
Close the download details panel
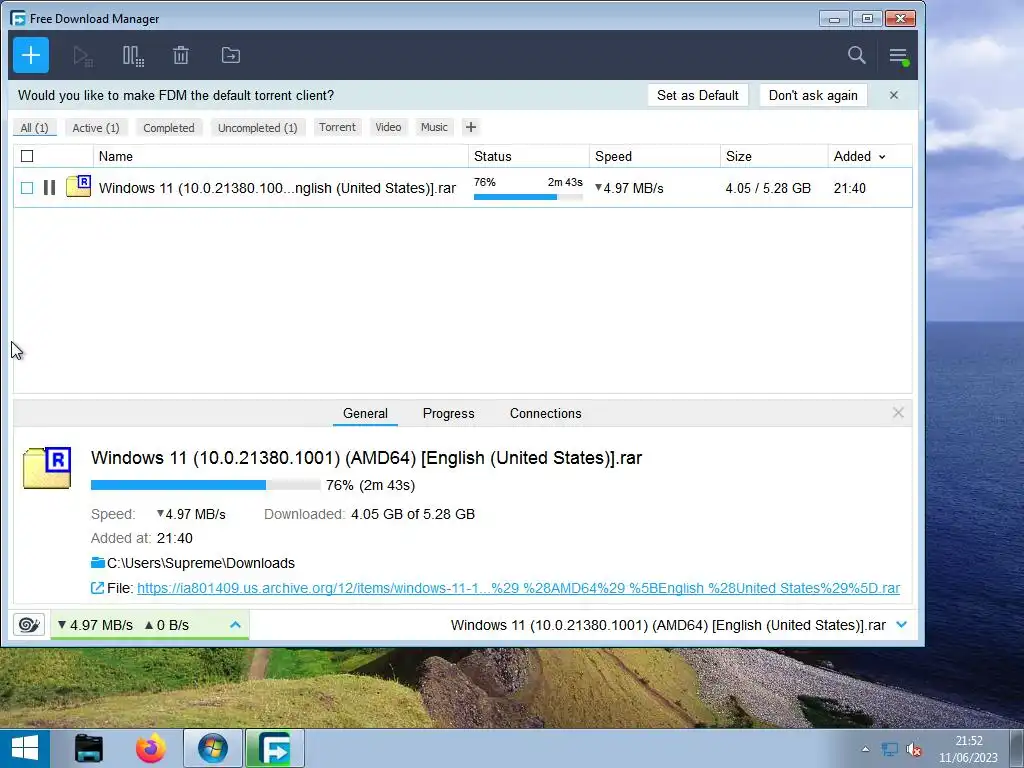[x=898, y=413]
